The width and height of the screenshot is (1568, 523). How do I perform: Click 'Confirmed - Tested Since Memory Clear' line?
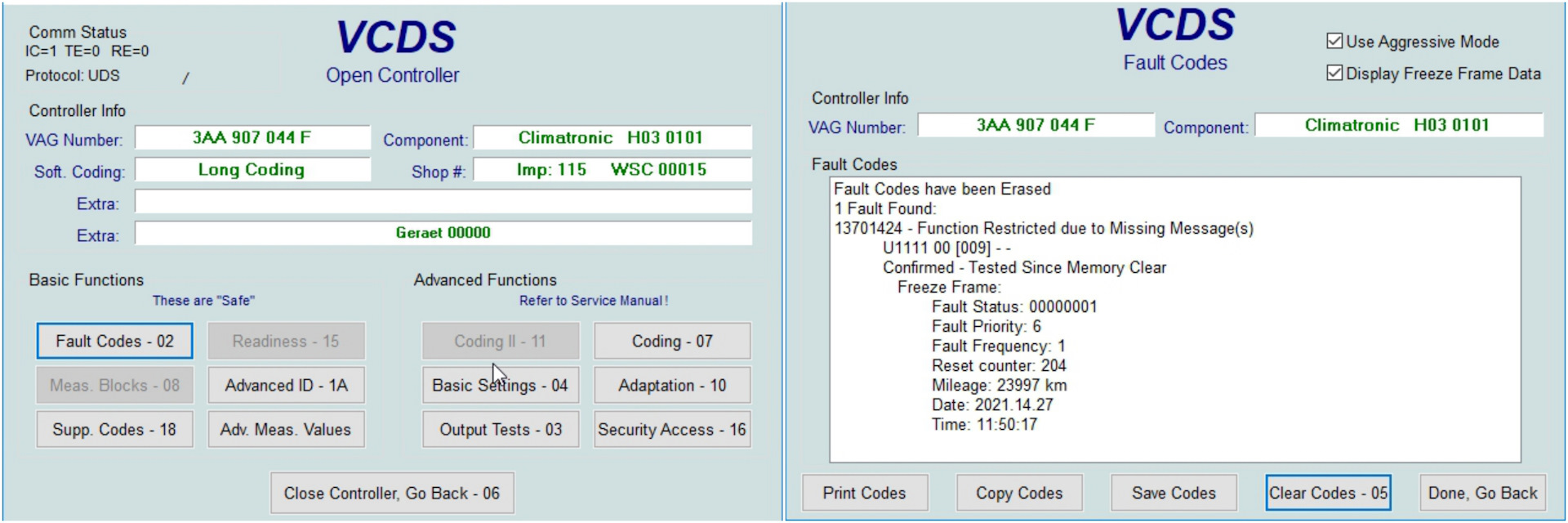coord(1024,267)
